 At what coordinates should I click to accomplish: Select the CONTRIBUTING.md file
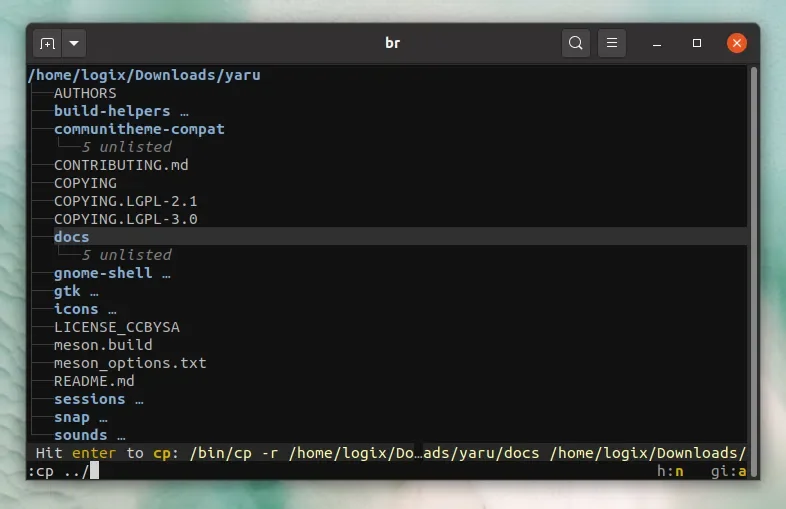[121, 165]
